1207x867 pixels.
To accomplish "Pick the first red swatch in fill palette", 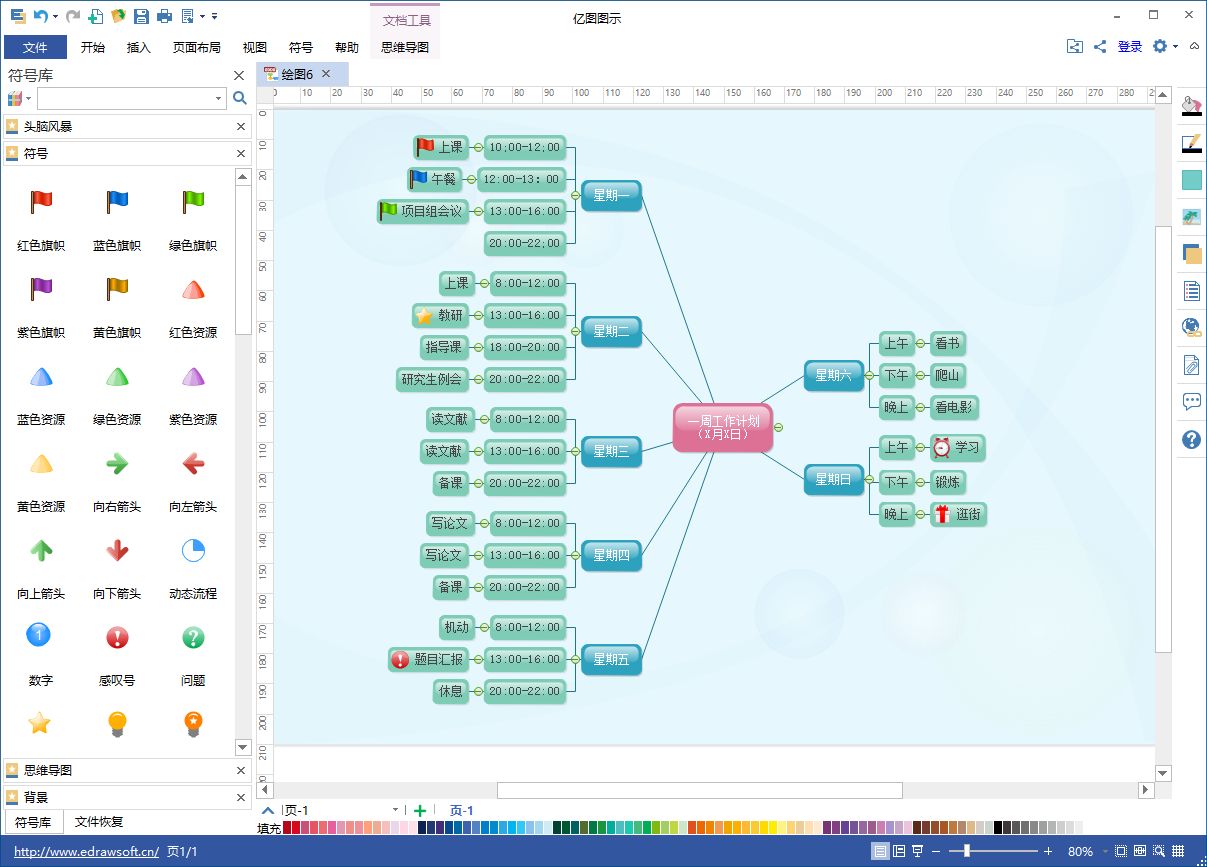I will coord(287,828).
